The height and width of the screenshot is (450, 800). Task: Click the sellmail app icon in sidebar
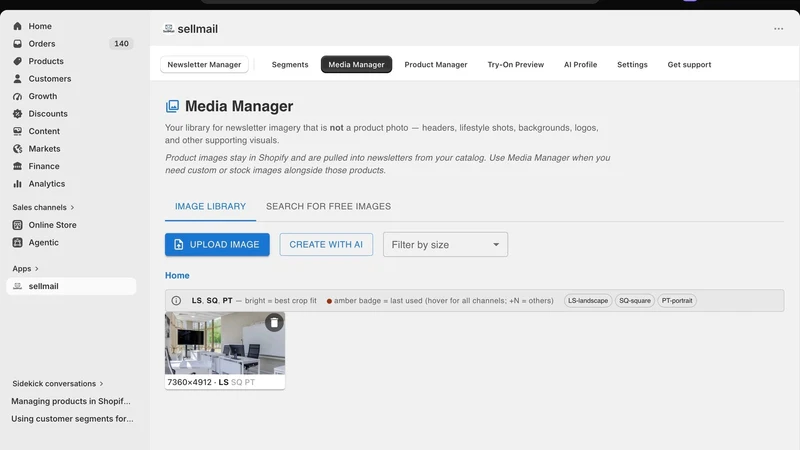click(x=17, y=286)
